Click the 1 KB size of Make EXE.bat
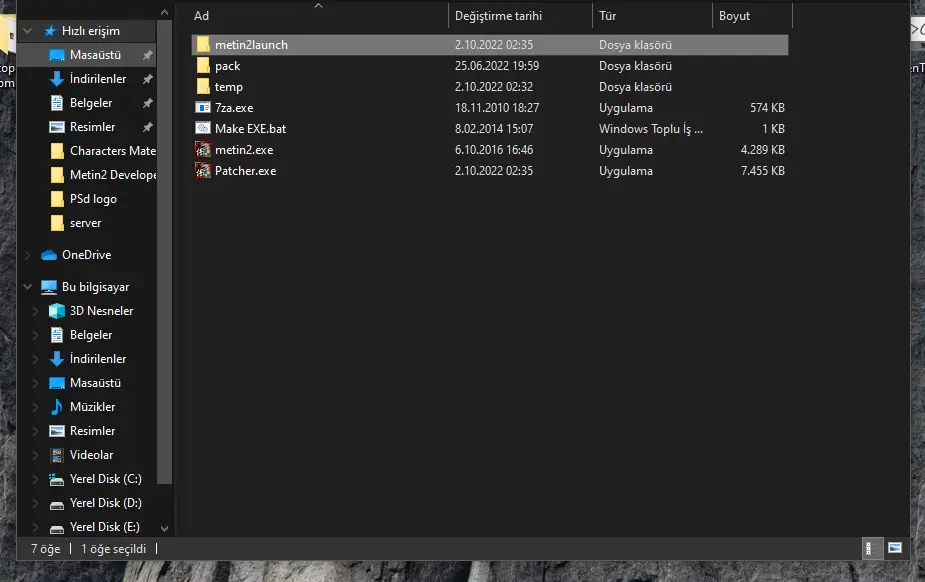Screen dimensions: 925x582 (773, 129)
